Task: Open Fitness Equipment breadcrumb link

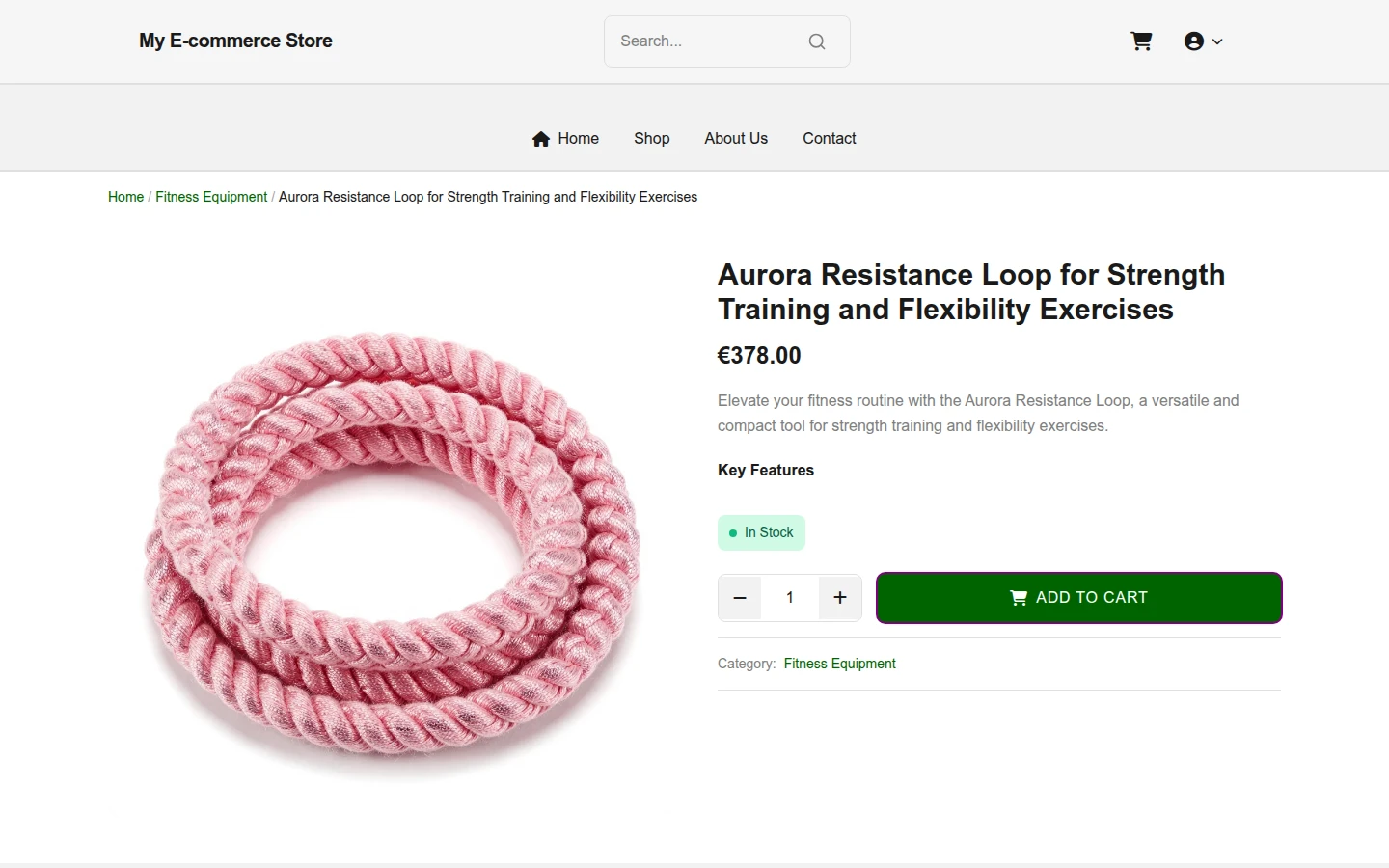Action: tap(211, 197)
